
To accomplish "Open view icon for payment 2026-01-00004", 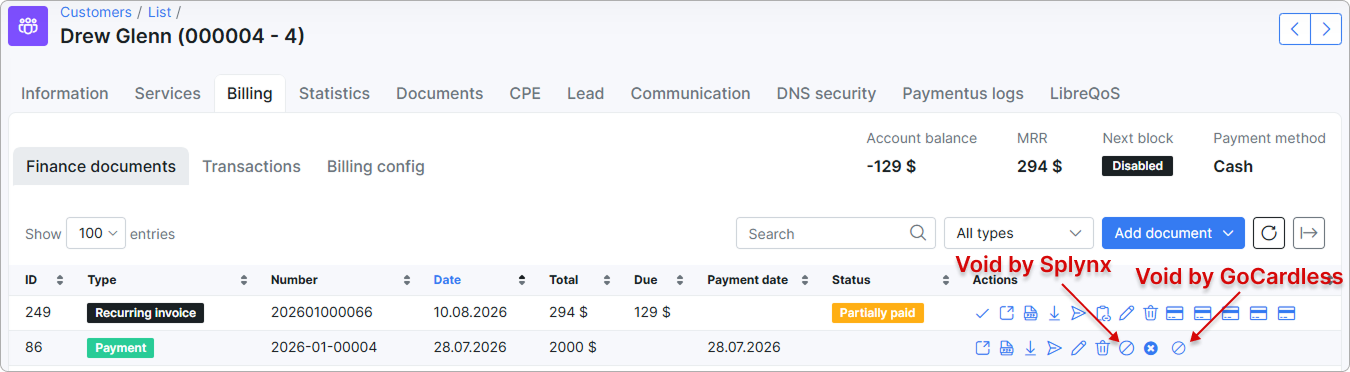I will click(982, 348).
